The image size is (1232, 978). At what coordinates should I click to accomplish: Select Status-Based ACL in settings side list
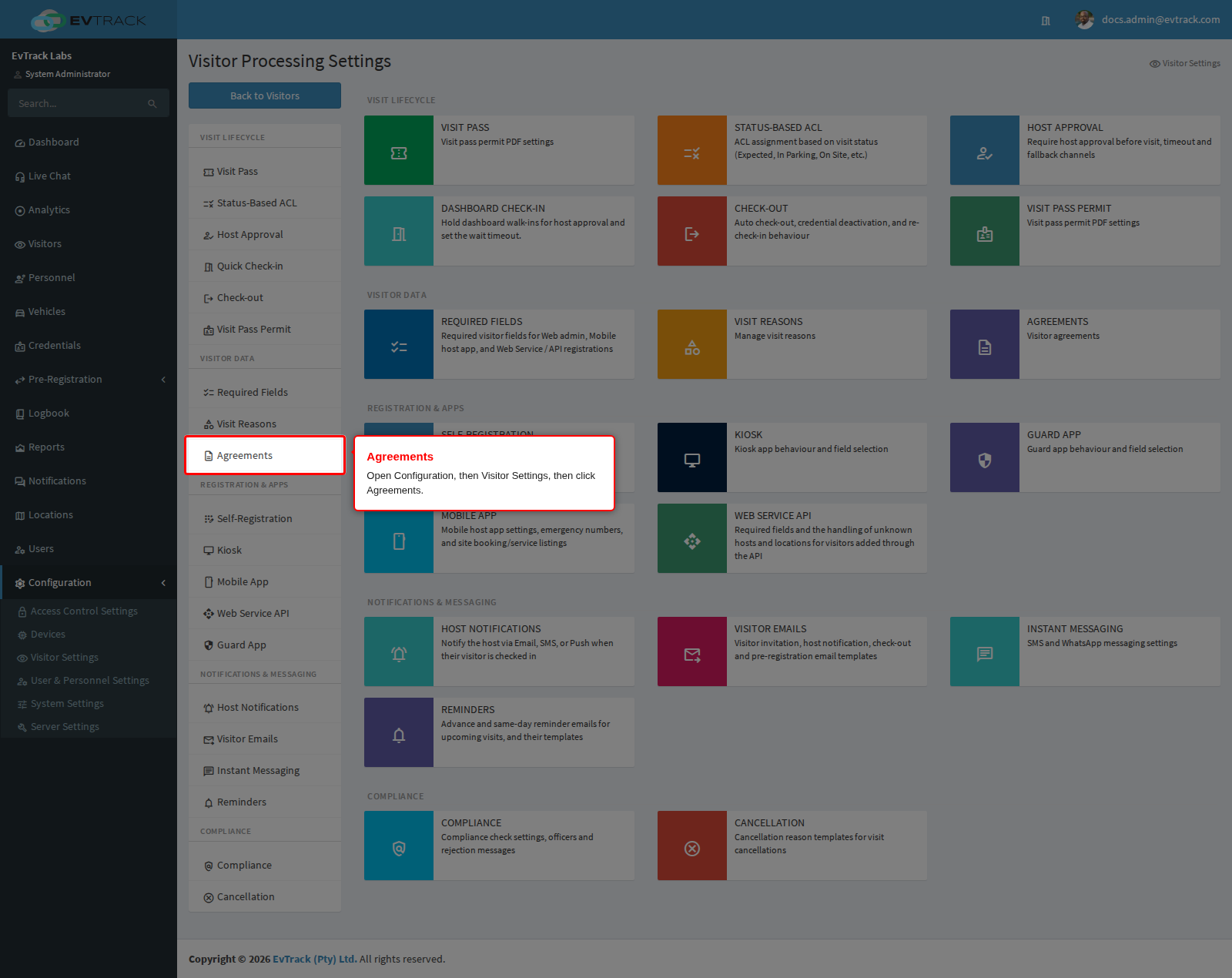[265, 203]
